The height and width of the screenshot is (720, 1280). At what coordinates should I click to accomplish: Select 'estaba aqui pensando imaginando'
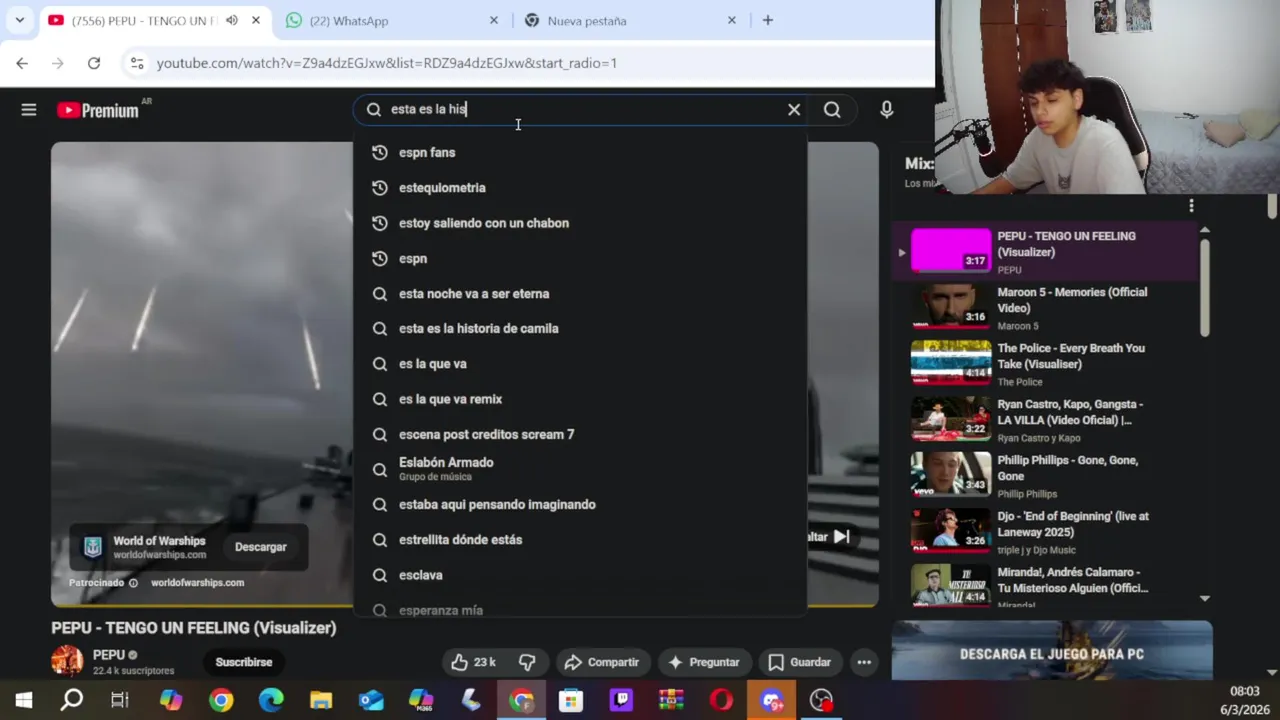coord(580,505)
